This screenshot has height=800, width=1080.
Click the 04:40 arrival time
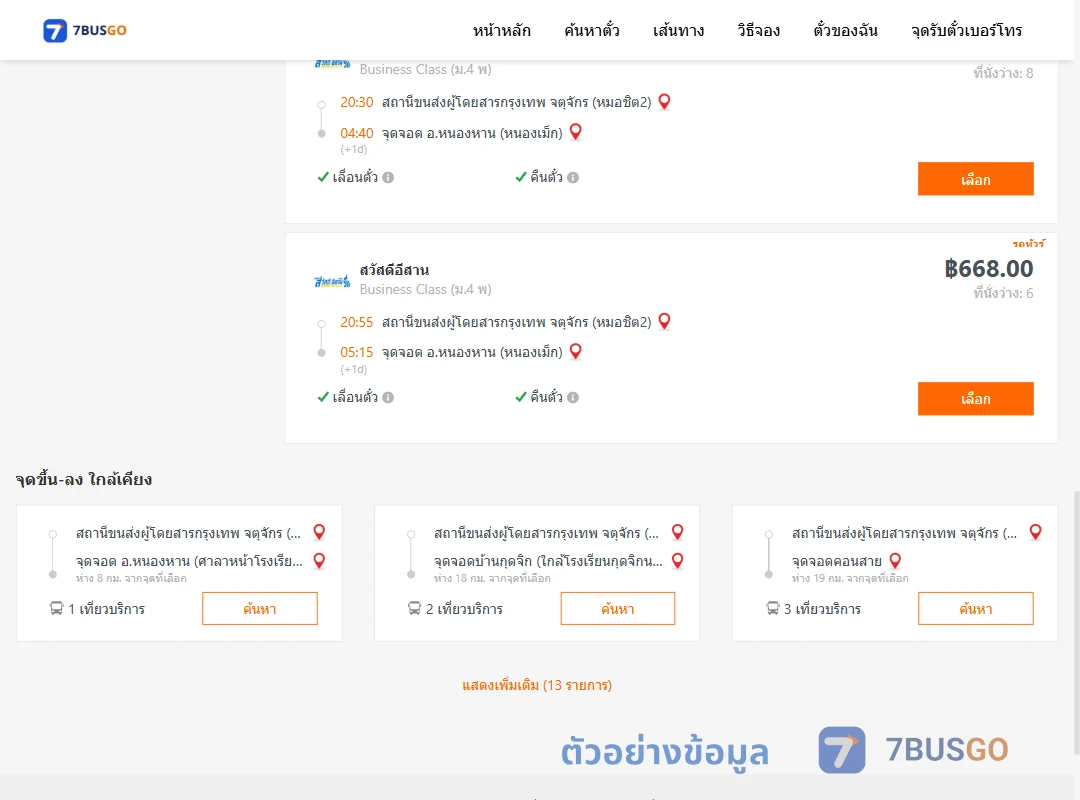pyautogui.click(x=356, y=133)
